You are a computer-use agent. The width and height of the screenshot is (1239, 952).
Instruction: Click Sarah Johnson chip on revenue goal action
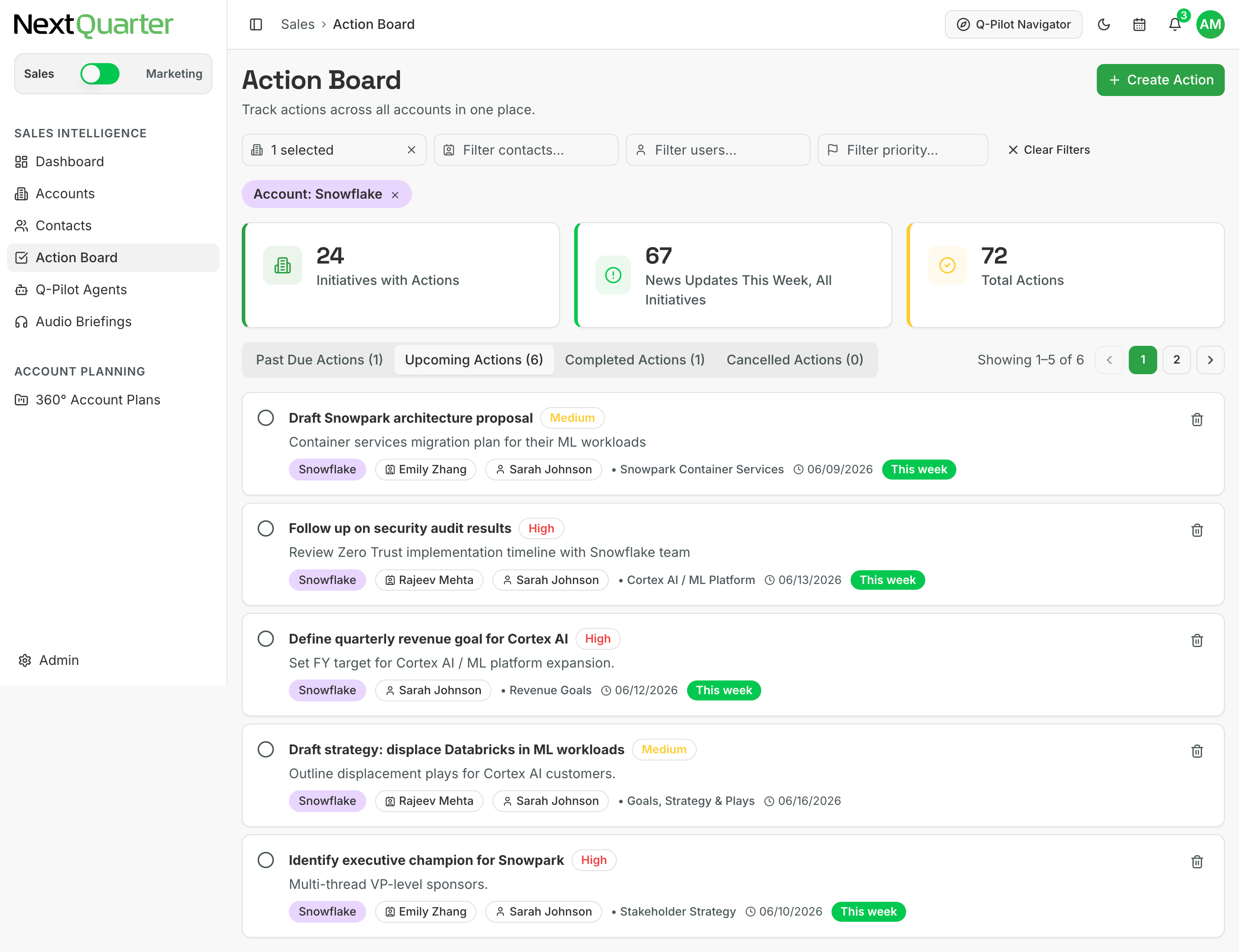coord(433,690)
